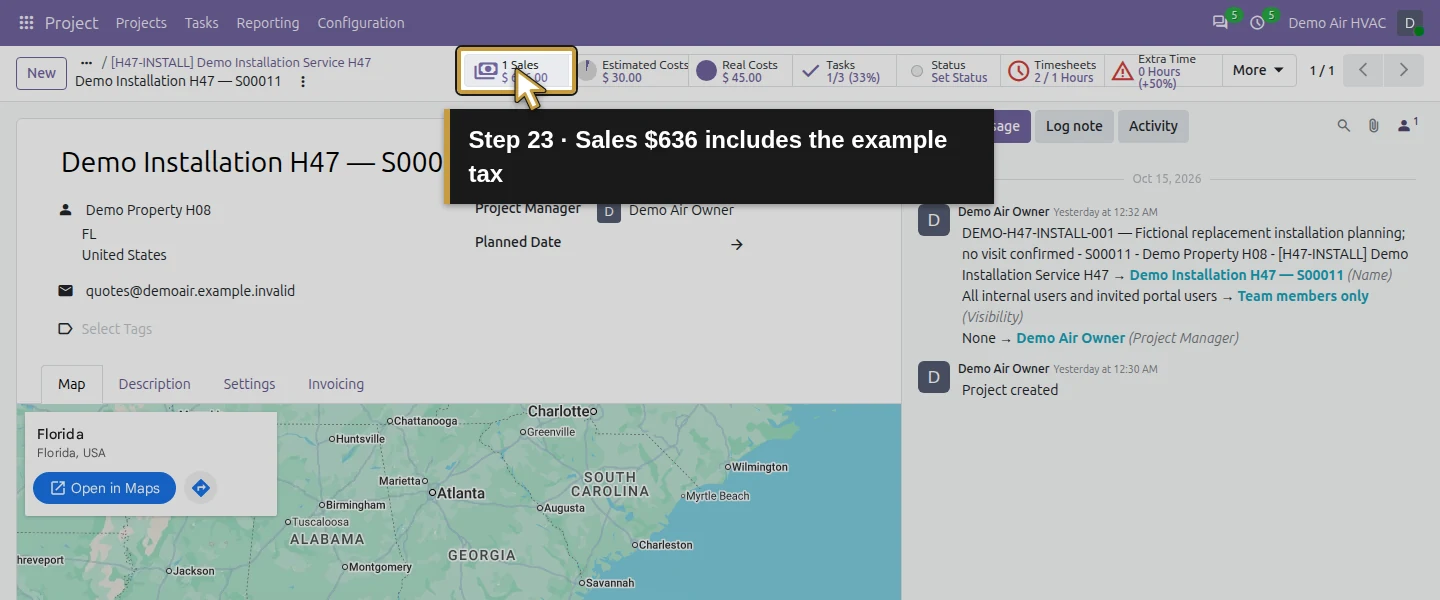
Task: Click the Team members only link
Action: tap(1303, 296)
